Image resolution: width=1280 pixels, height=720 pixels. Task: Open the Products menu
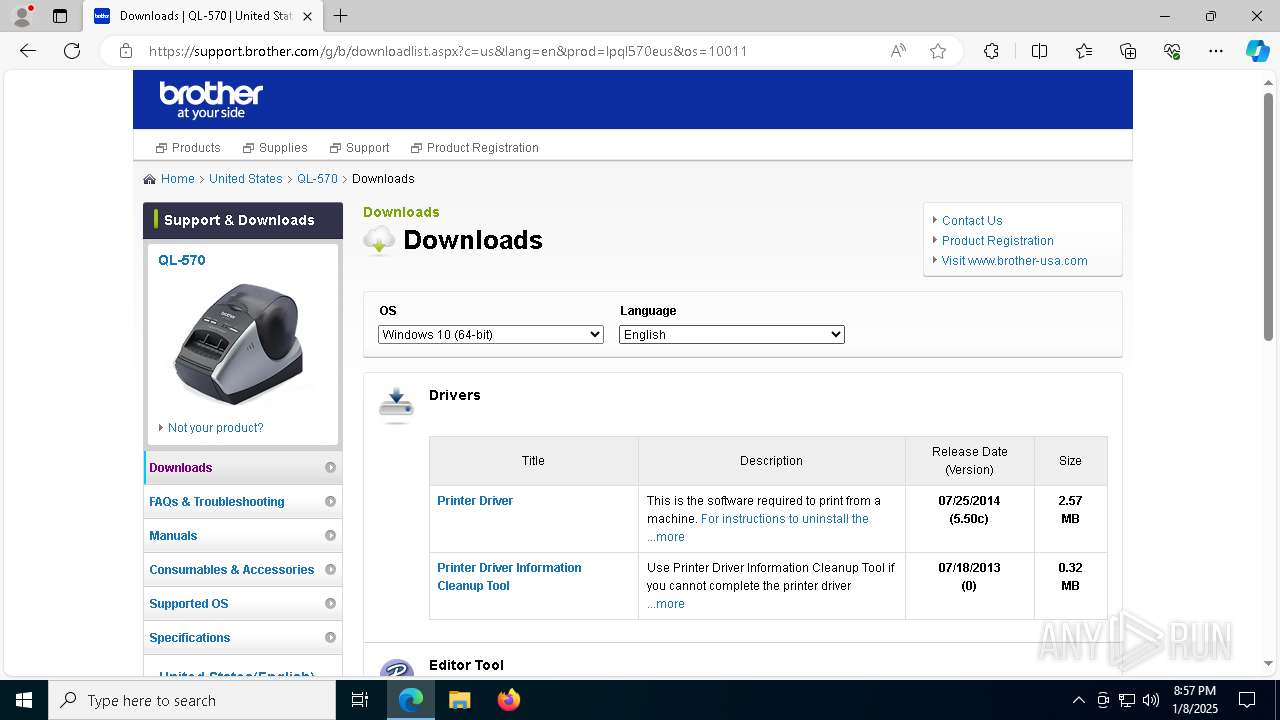pos(188,148)
